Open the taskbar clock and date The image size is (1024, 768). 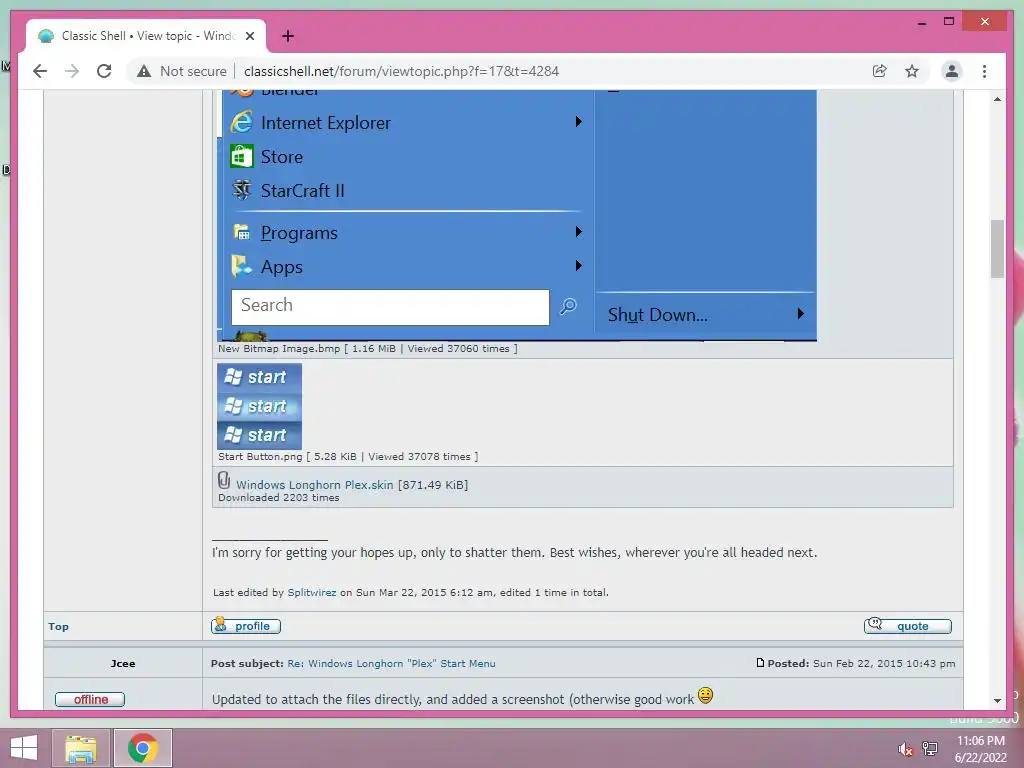[981, 749]
